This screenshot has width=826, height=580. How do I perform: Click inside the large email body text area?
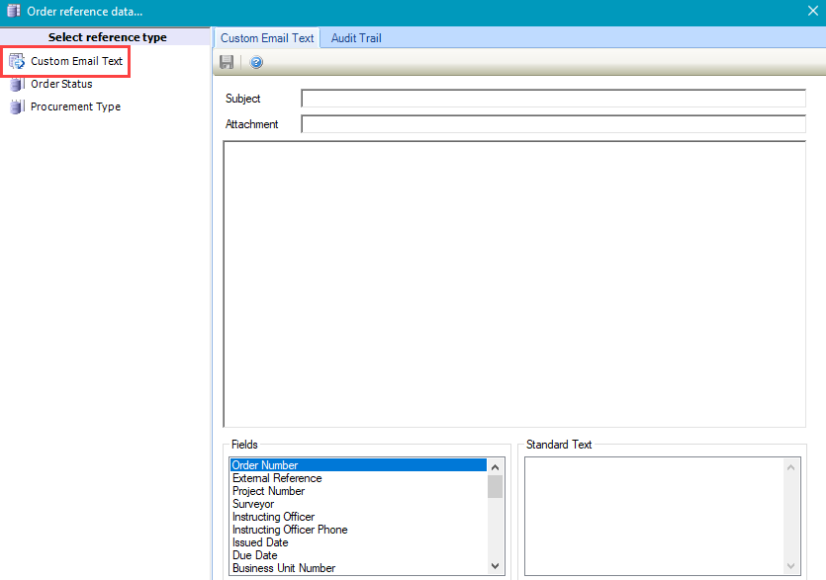pyautogui.click(x=514, y=284)
